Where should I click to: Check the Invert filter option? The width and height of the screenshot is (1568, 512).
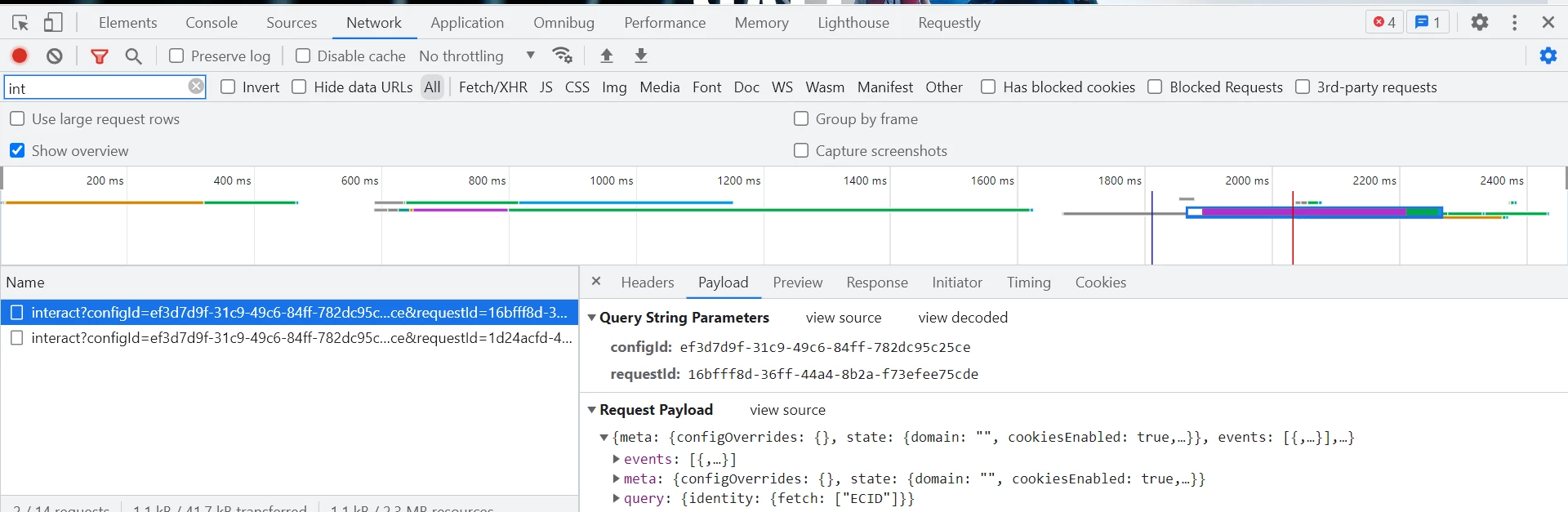tap(228, 87)
